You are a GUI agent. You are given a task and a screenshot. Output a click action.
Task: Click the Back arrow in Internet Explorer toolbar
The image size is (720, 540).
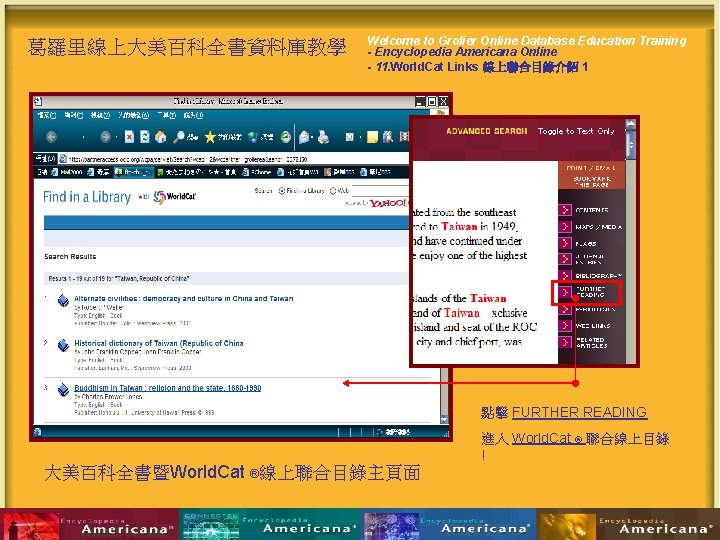click(51, 136)
